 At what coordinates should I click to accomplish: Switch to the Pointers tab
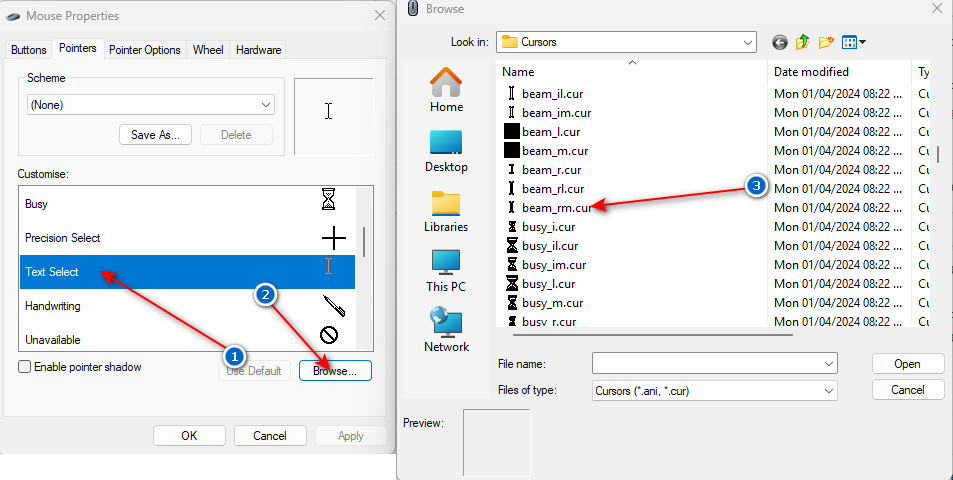78,48
